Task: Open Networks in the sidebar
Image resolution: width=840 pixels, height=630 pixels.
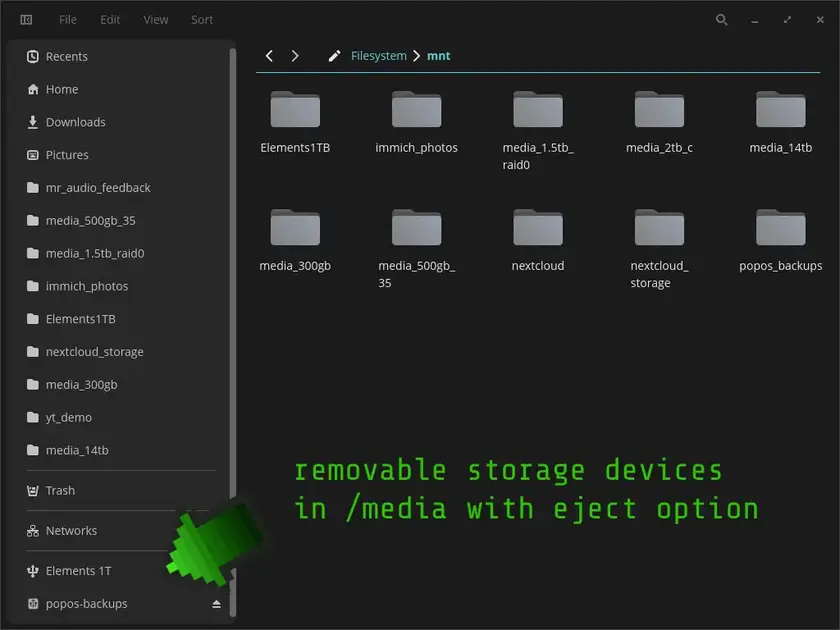Action: 123,530
